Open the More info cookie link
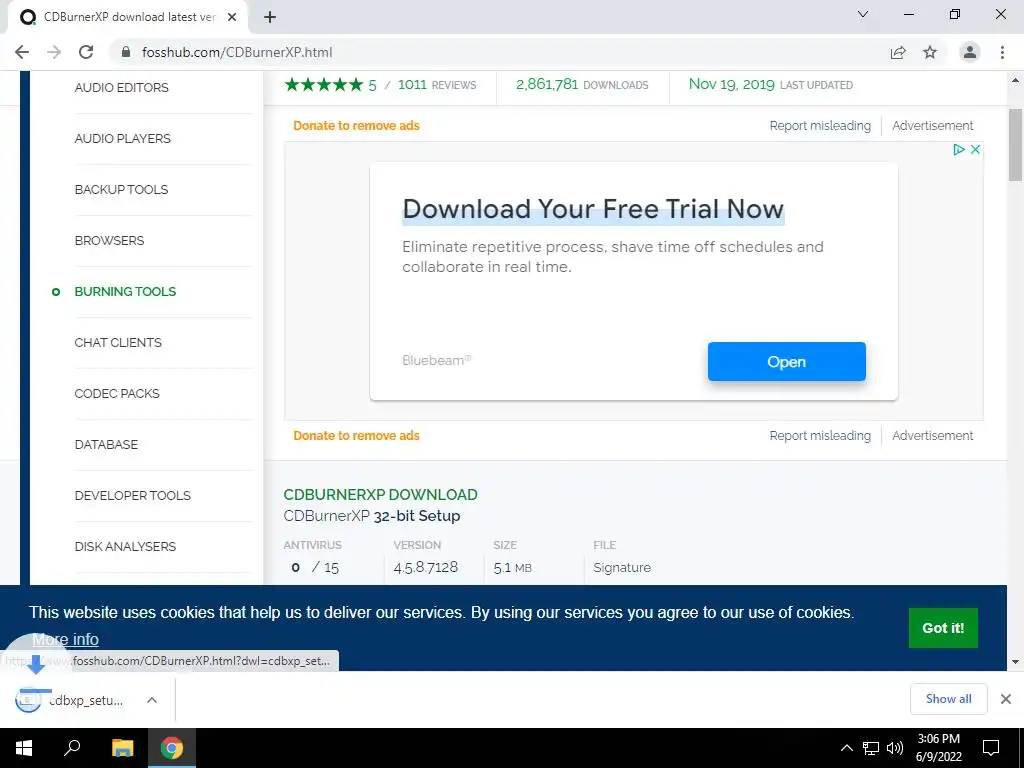 click(65, 639)
